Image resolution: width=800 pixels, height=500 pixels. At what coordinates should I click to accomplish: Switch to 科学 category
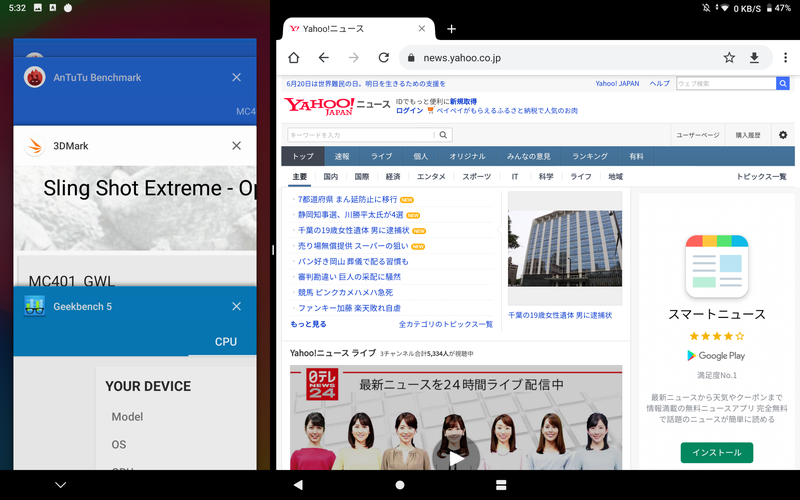tap(546, 177)
